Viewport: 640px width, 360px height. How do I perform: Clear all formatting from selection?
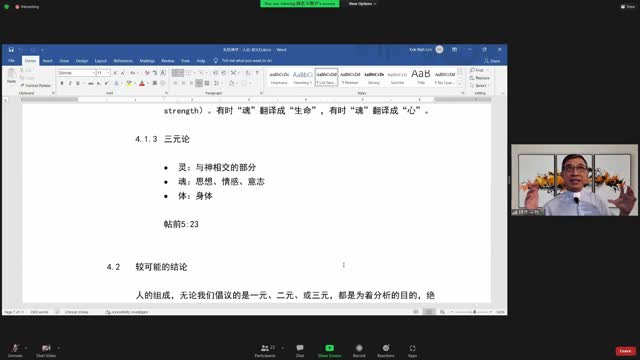click(x=147, y=73)
